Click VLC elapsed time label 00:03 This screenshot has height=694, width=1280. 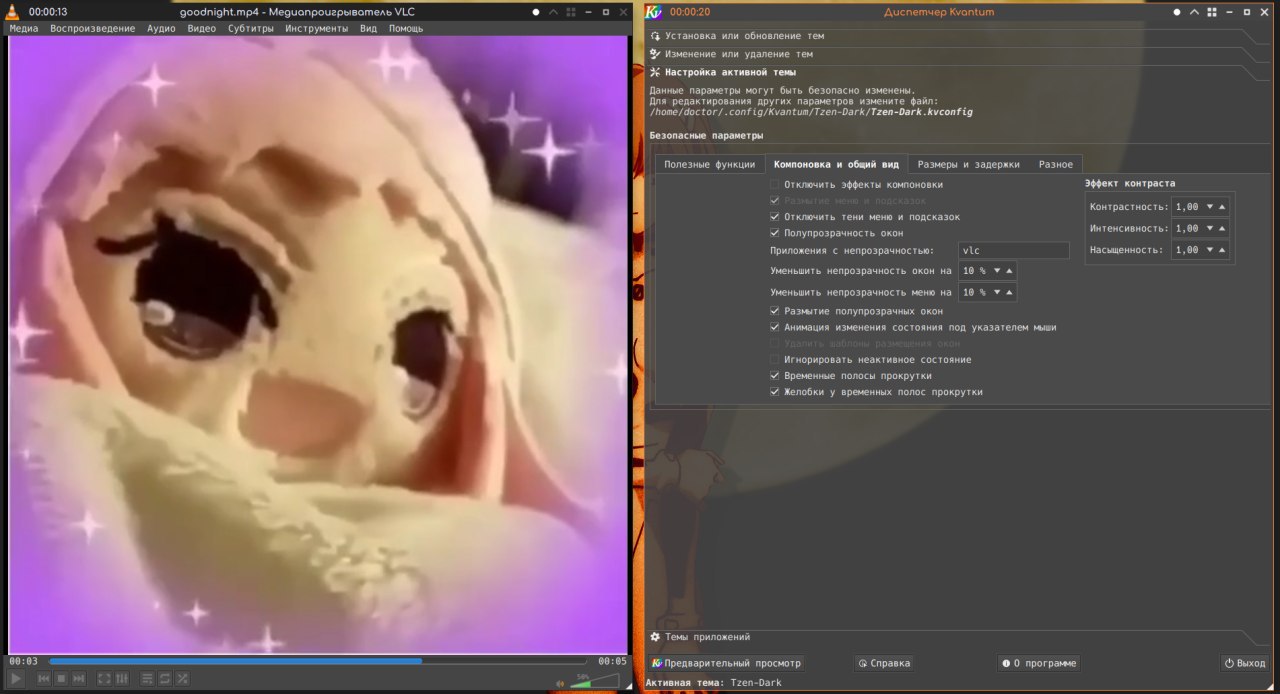[24, 661]
